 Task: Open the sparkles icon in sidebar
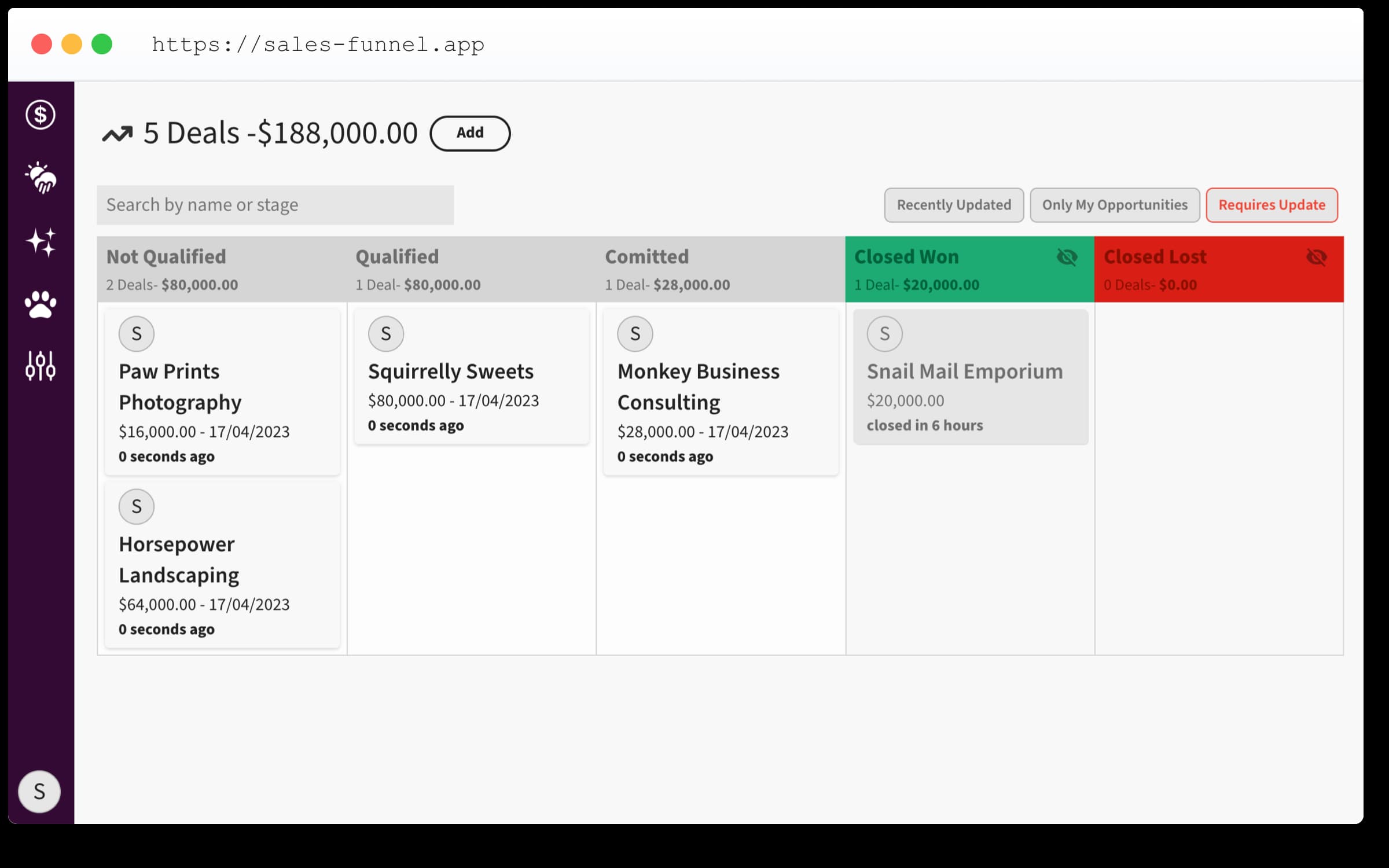41,242
